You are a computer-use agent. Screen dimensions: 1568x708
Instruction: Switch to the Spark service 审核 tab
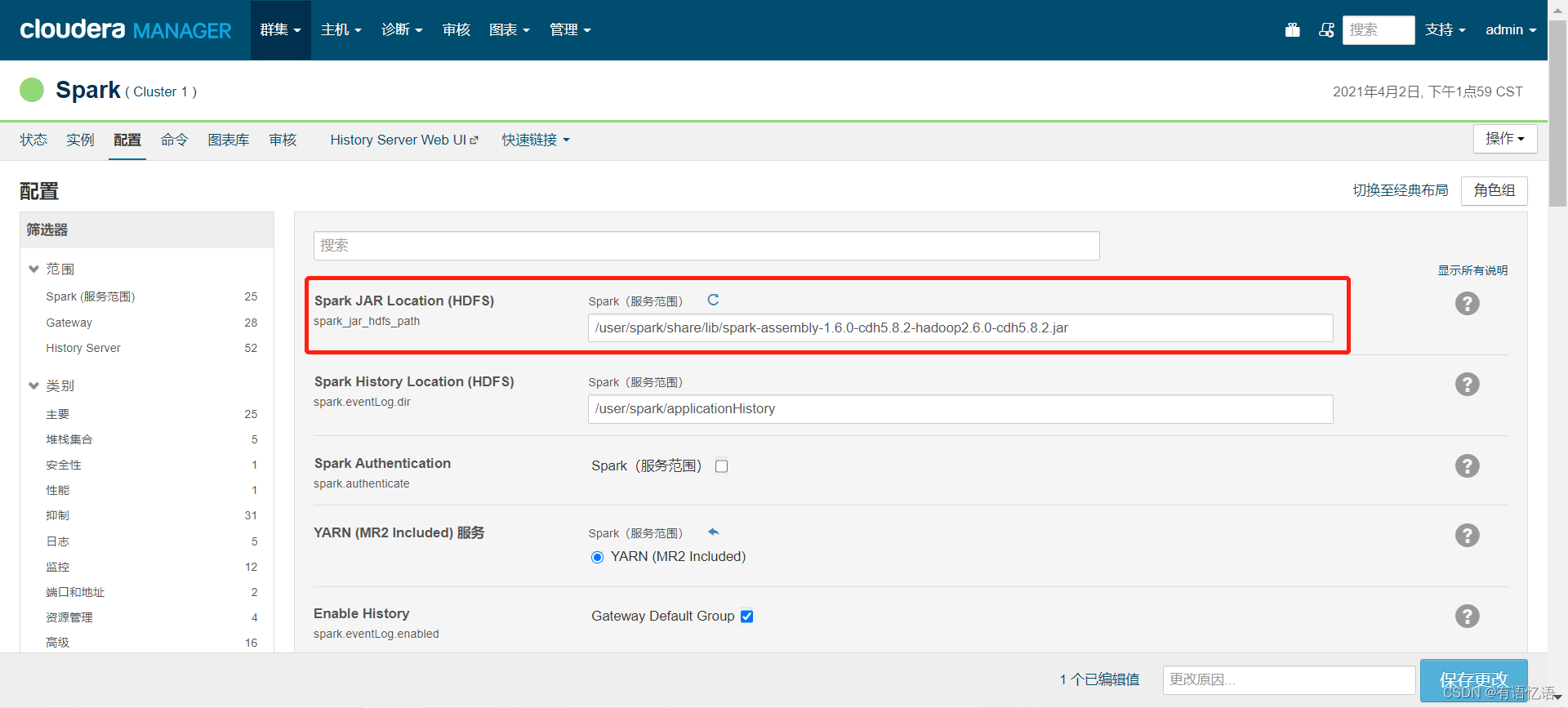pos(283,140)
